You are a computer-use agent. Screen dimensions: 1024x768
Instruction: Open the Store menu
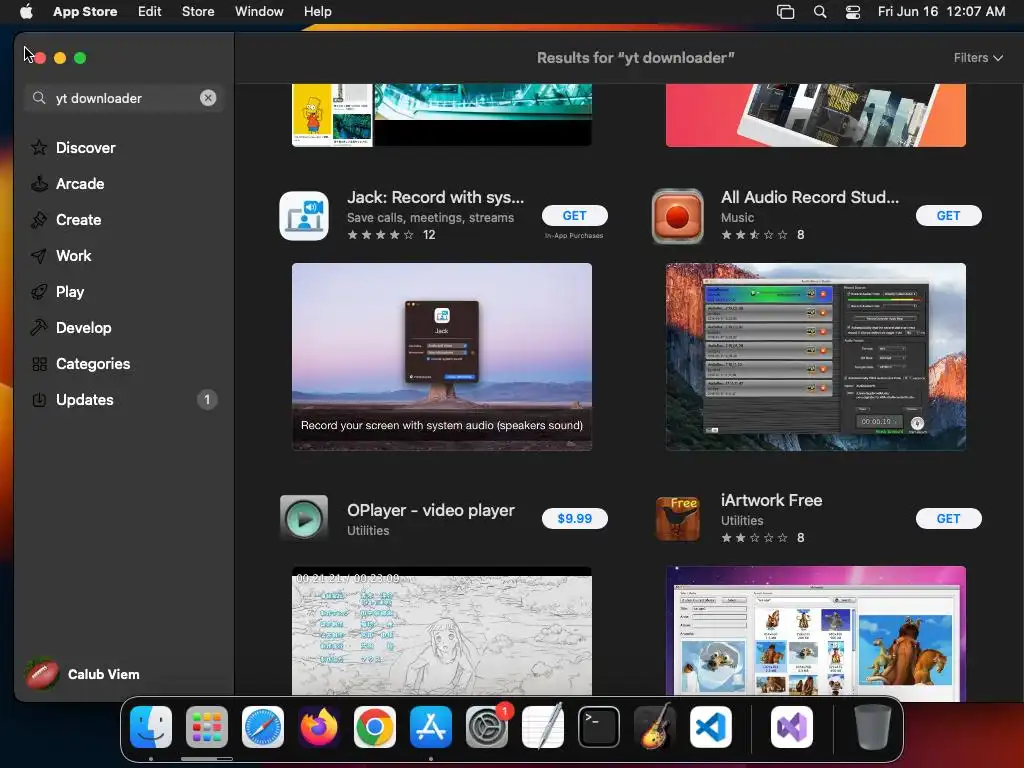click(x=198, y=11)
